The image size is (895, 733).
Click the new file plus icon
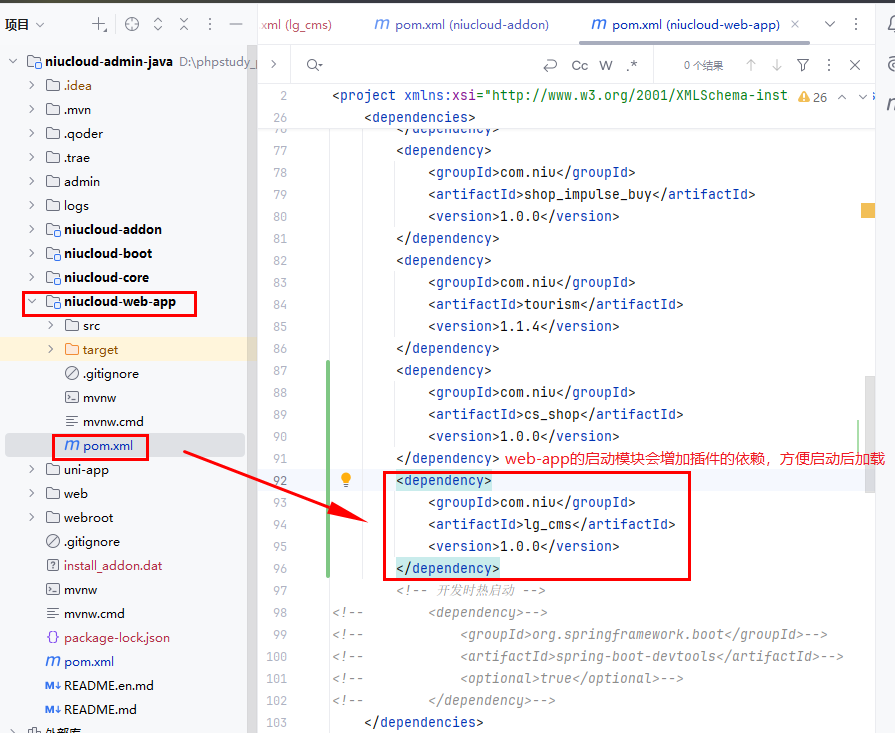(99, 24)
